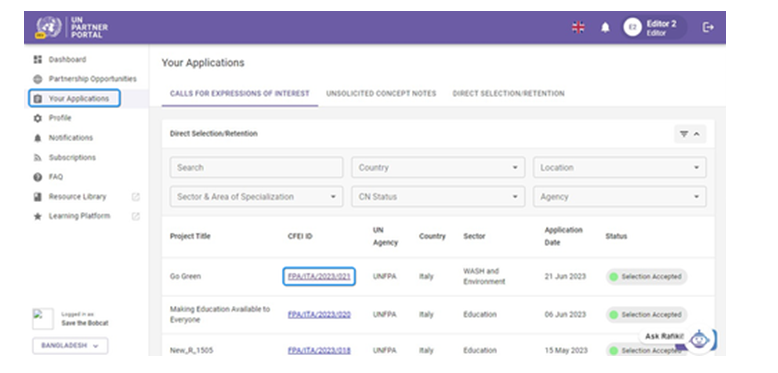The height and width of the screenshot is (373, 778).
Task: Open the Editor 2 user menu
Action: [655, 28]
